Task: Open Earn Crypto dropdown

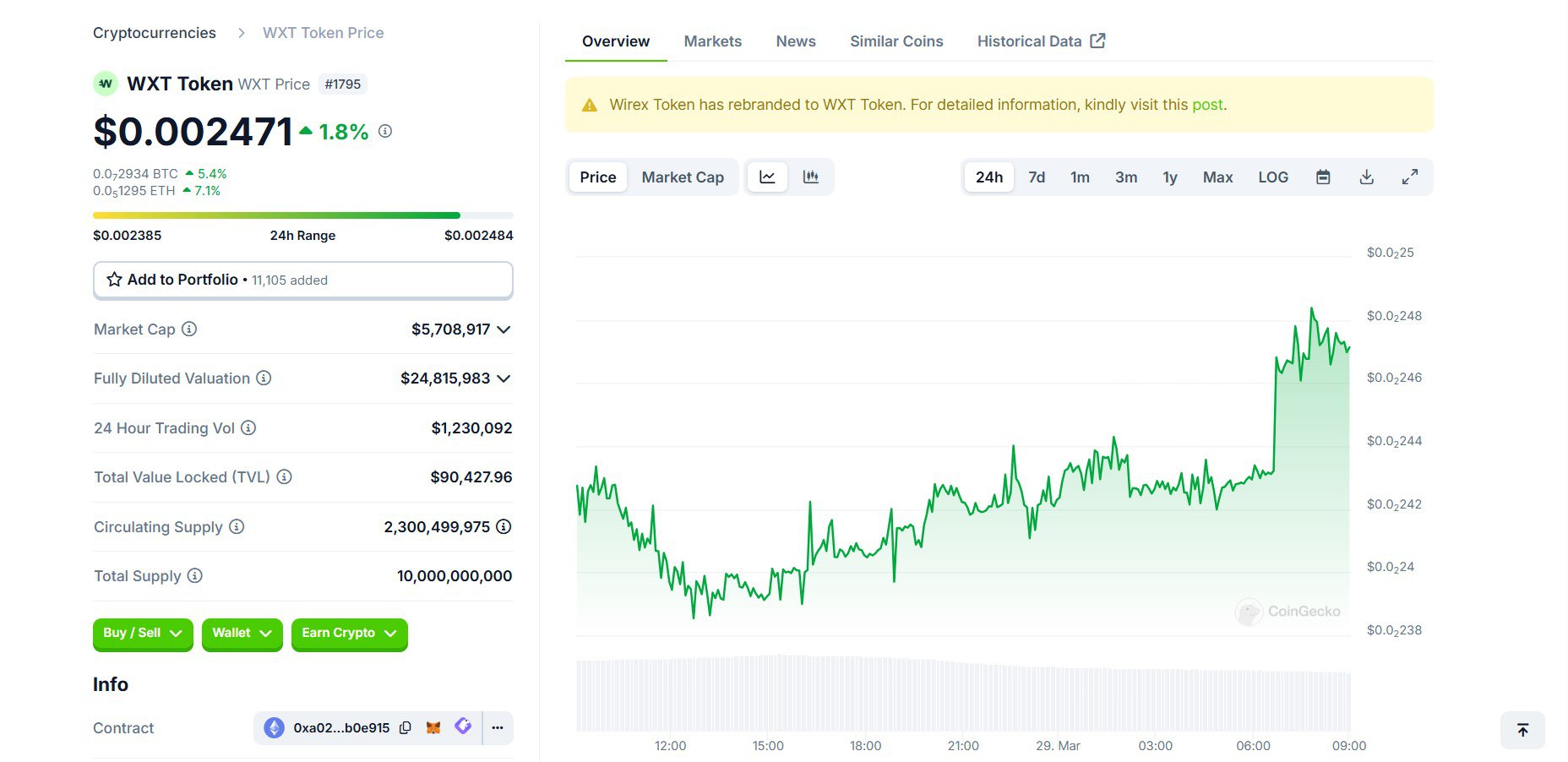Action: click(x=350, y=634)
